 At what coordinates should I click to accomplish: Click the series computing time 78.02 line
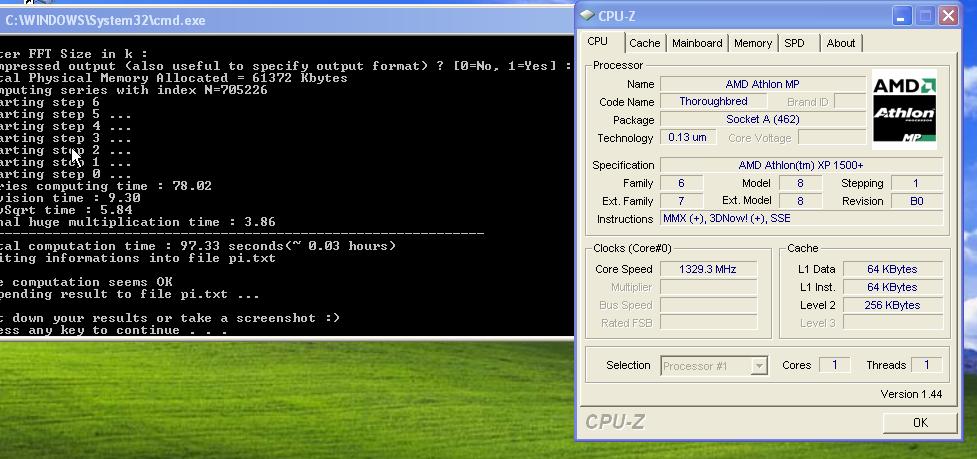[x=105, y=186]
